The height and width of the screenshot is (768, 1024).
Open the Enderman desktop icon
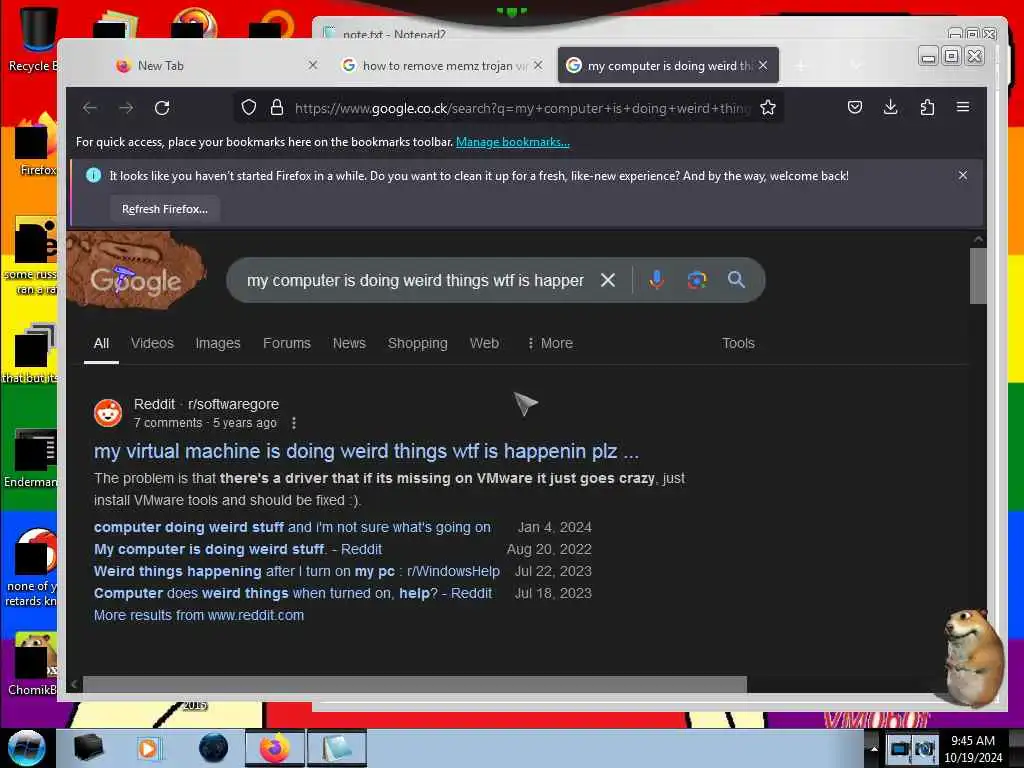pos(33,457)
